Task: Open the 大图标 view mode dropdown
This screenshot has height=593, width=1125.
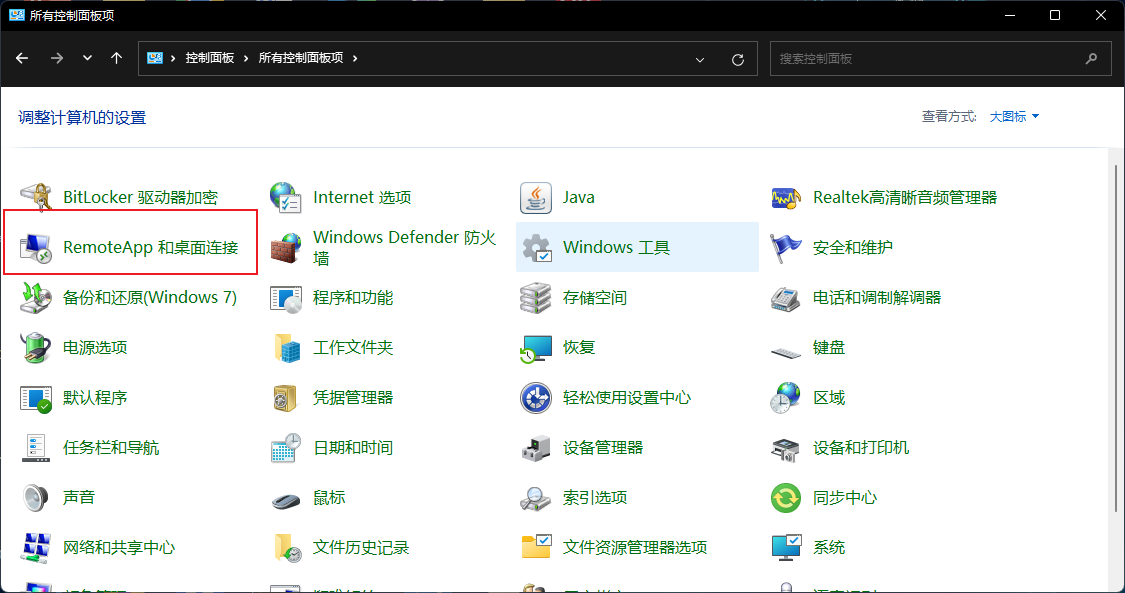Action: pos(1012,116)
